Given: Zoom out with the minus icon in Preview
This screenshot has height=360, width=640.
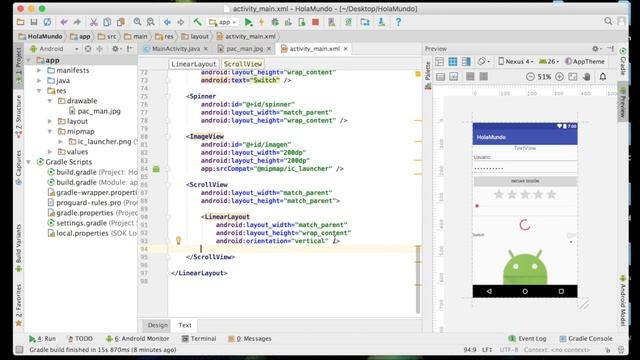Looking at the screenshot, I should coord(530,76).
